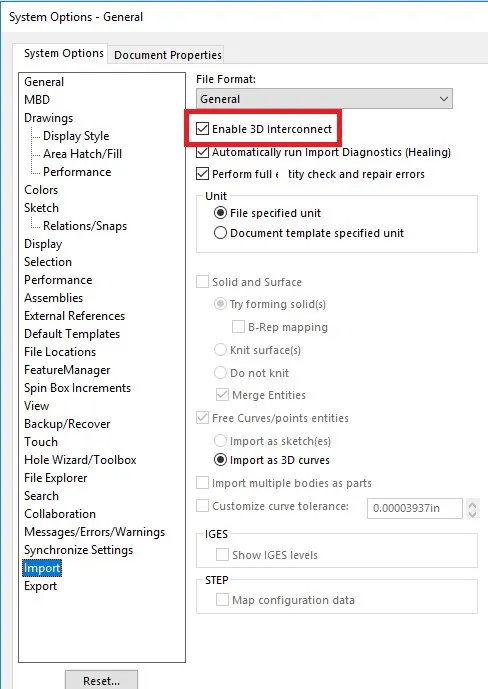Image resolution: width=488 pixels, height=689 pixels.
Task: Check the Solid and Surface checkbox
Action: coord(202,282)
